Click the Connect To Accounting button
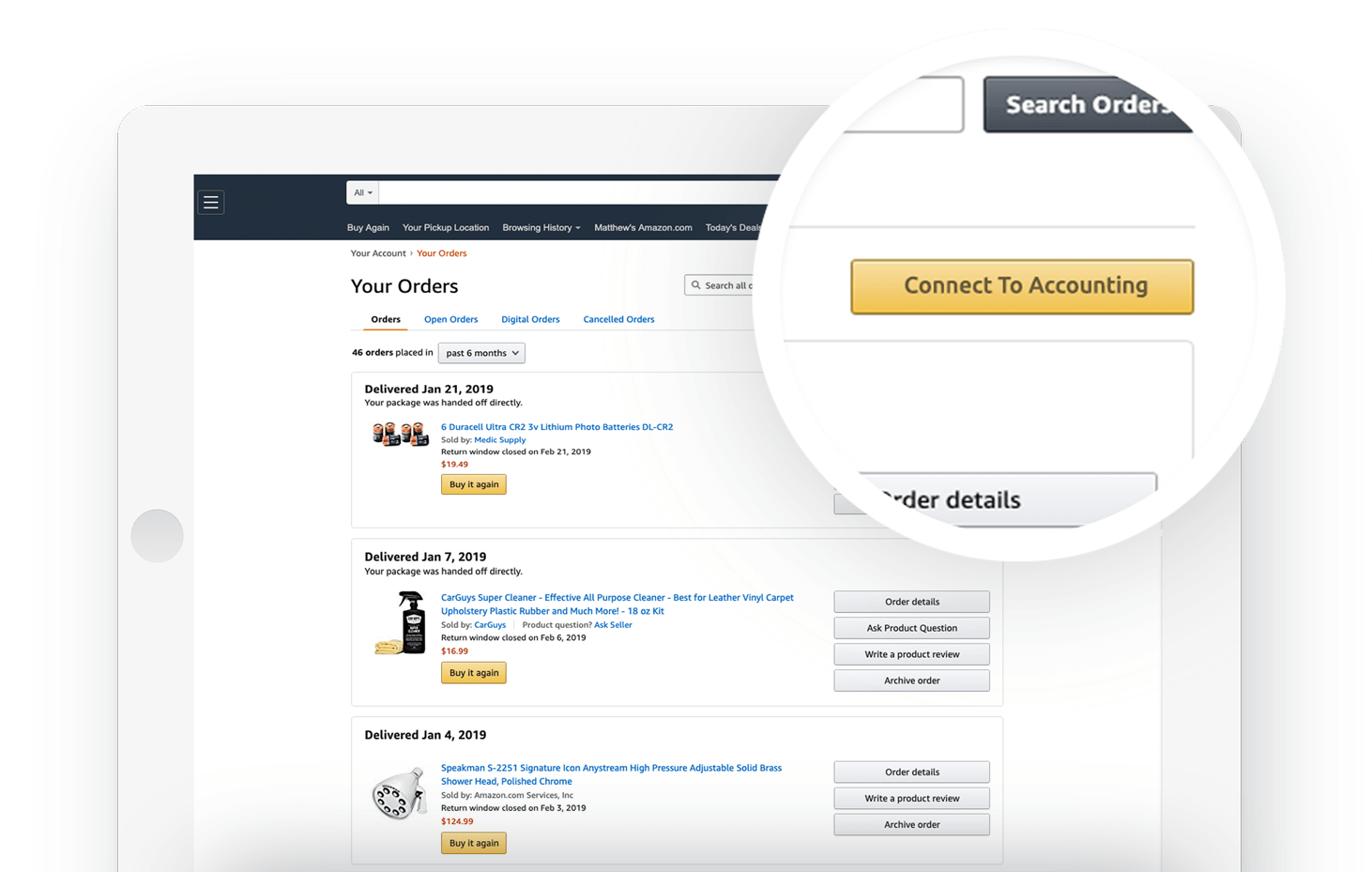 [1022, 286]
